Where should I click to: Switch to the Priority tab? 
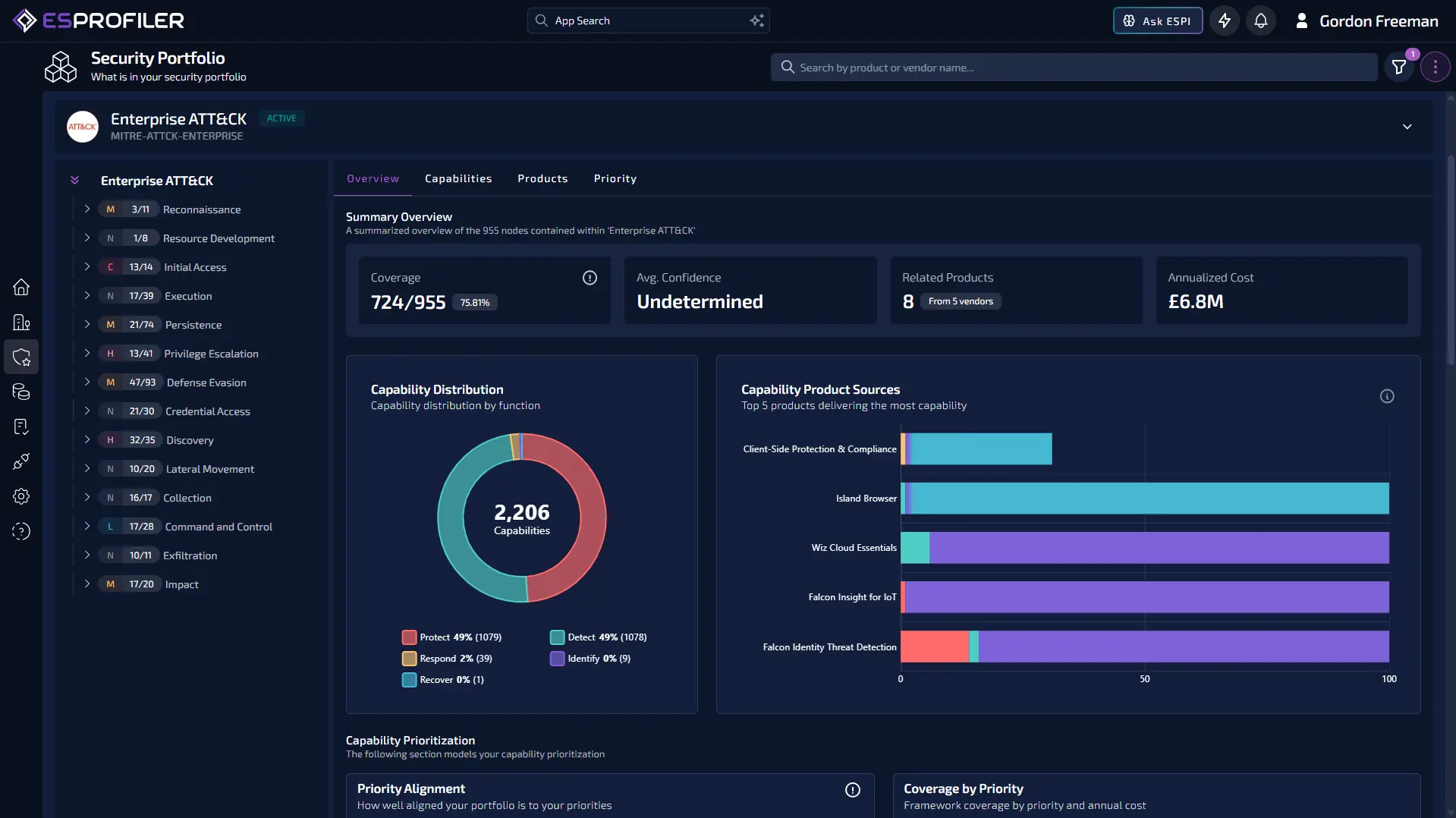[615, 178]
